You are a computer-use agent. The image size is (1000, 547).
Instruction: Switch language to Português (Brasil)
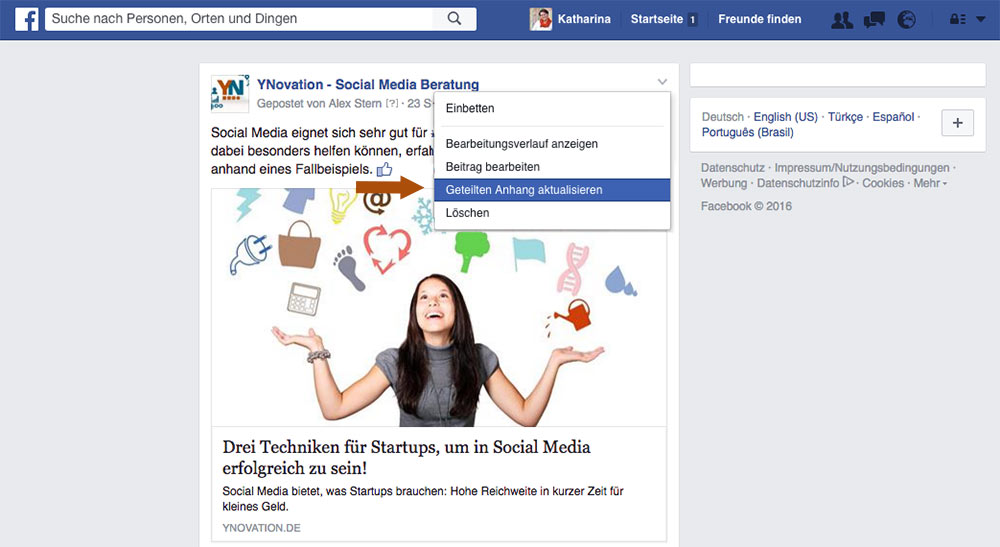(747, 132)
